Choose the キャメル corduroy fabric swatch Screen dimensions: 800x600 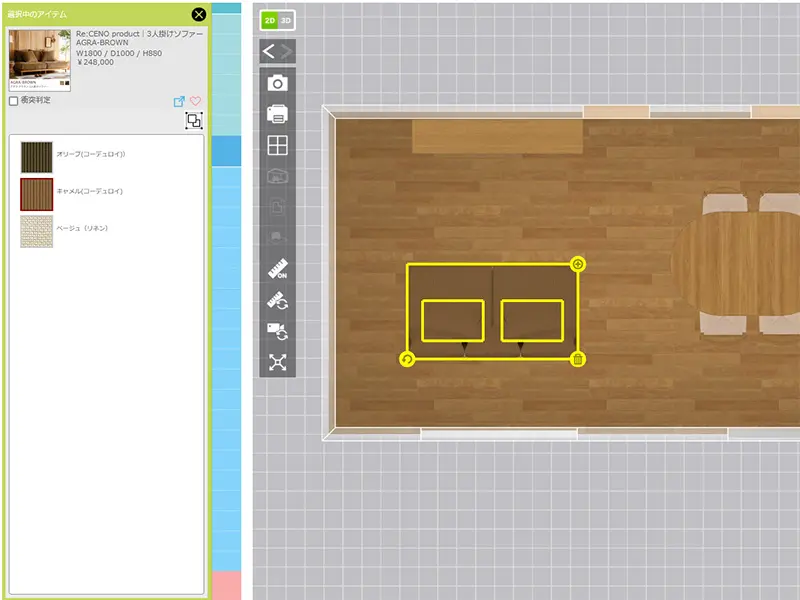click(37, 193)
